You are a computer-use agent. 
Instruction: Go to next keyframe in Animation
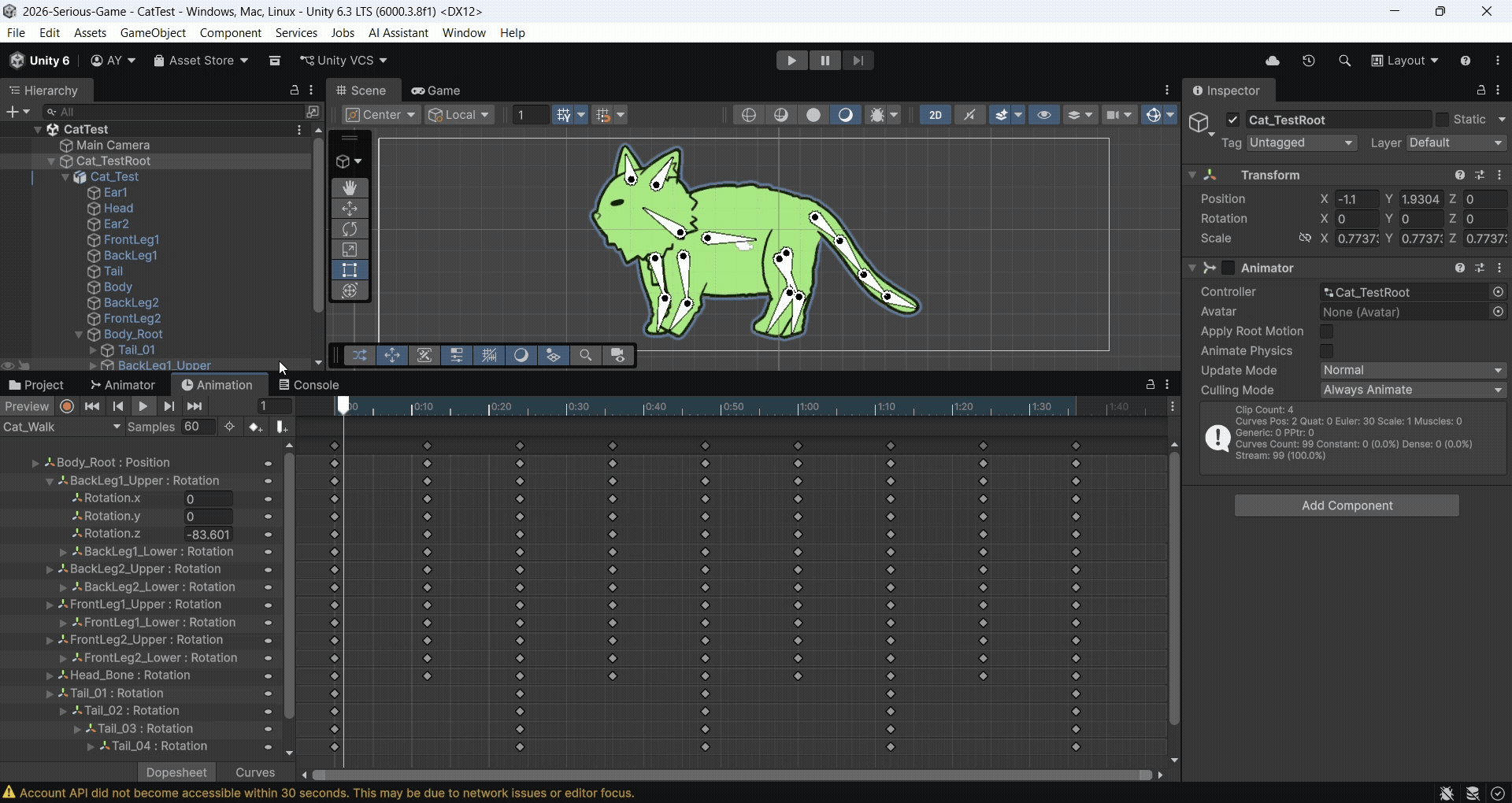169,407
